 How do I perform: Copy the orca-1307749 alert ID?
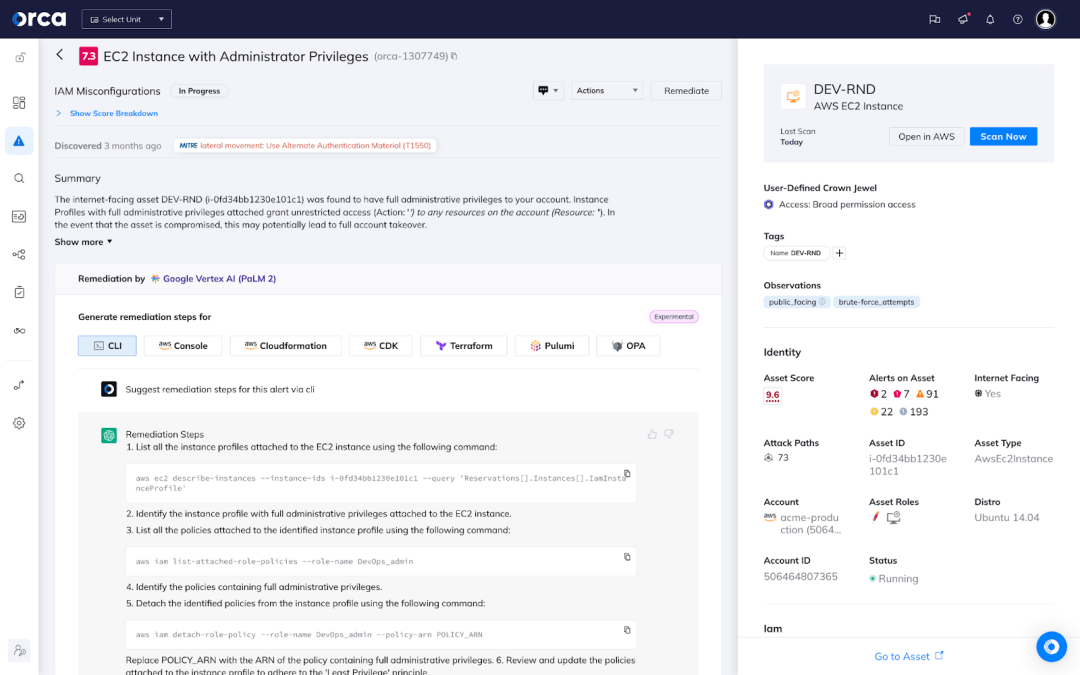click(454, 56)
